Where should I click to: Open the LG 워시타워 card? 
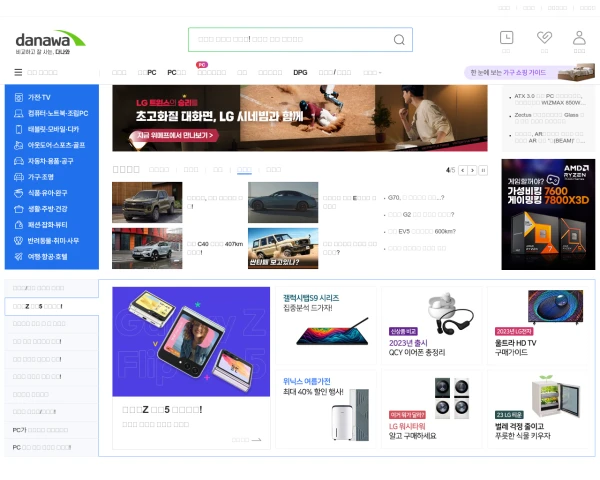(x=431, y=409)
